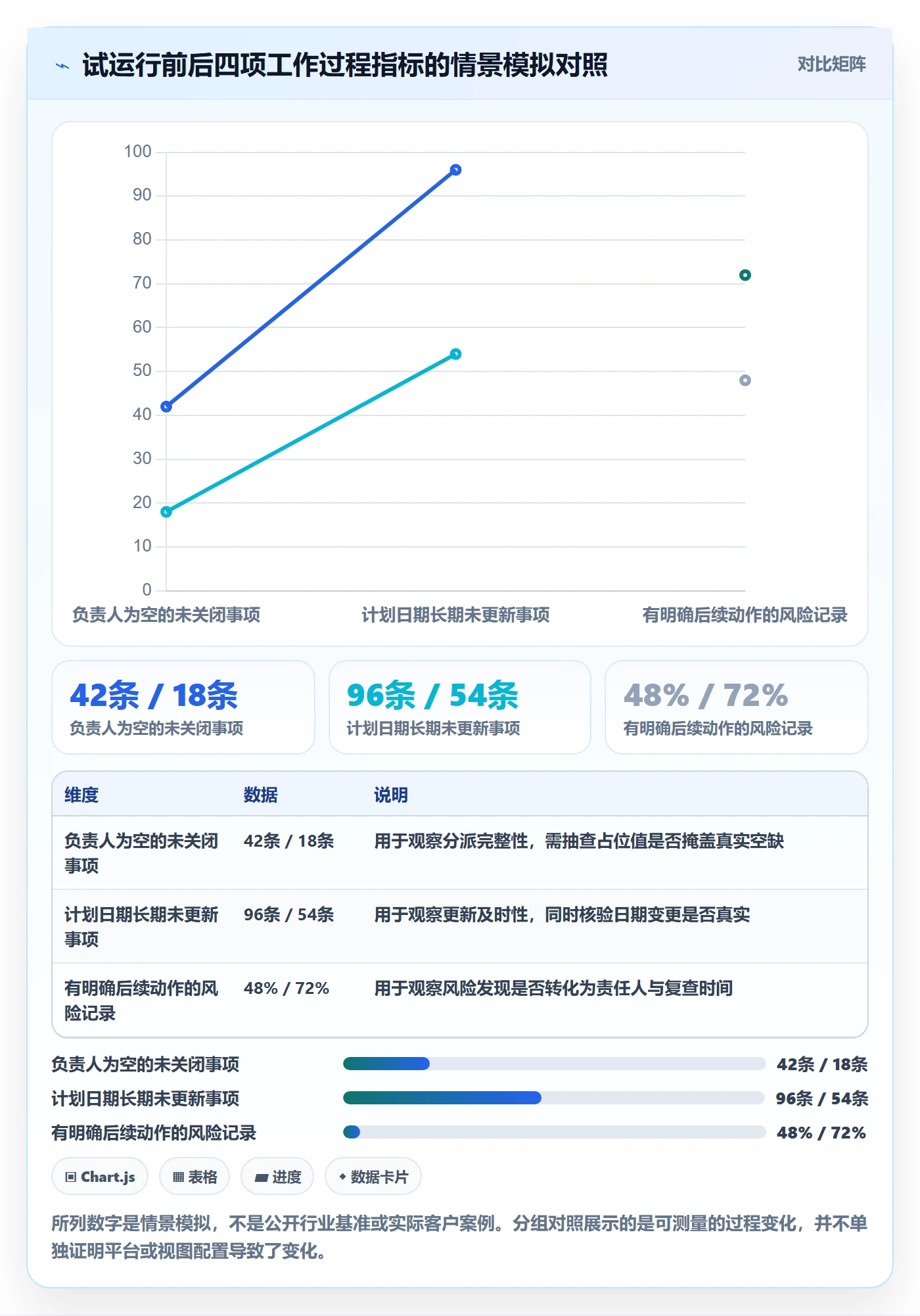920x1316 pixels.
Task: Click table cell 负责人为空的未关闭事项
Action: tap(141, 853)
